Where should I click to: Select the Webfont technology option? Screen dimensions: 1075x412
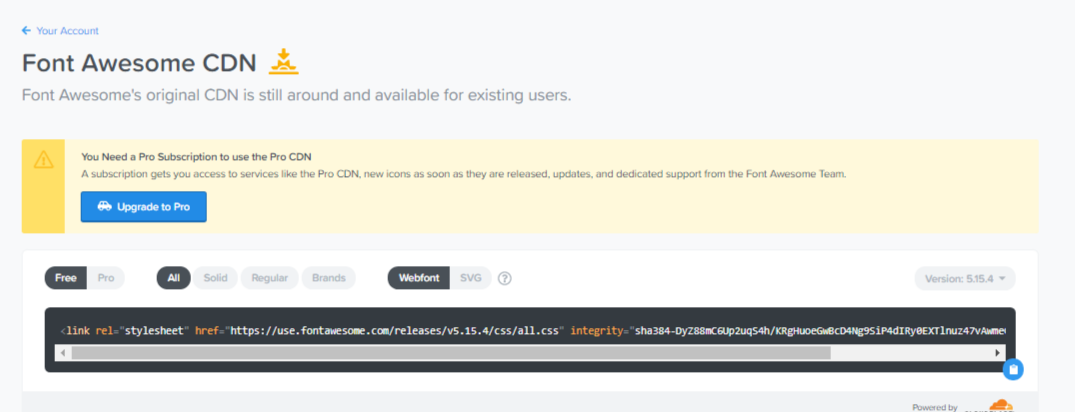(418, 278)
